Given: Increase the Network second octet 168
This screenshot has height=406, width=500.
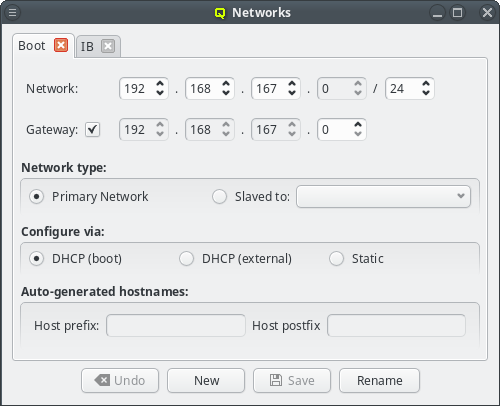Looking at the screenshot, I should tap(226, 84).
